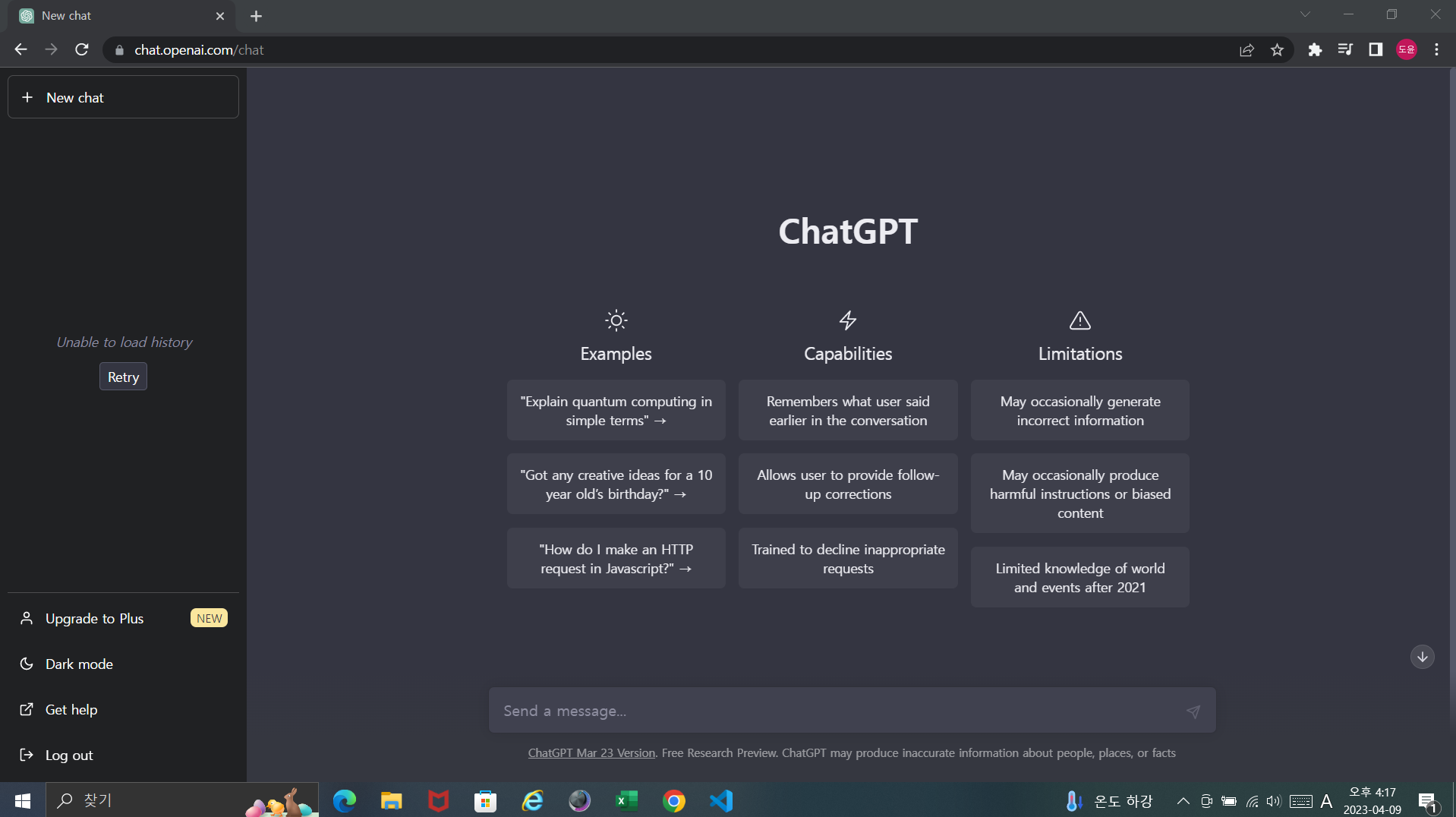Close the New chat tab
This screenshot has width=1456, height=817.
click(x=220, y=16)
